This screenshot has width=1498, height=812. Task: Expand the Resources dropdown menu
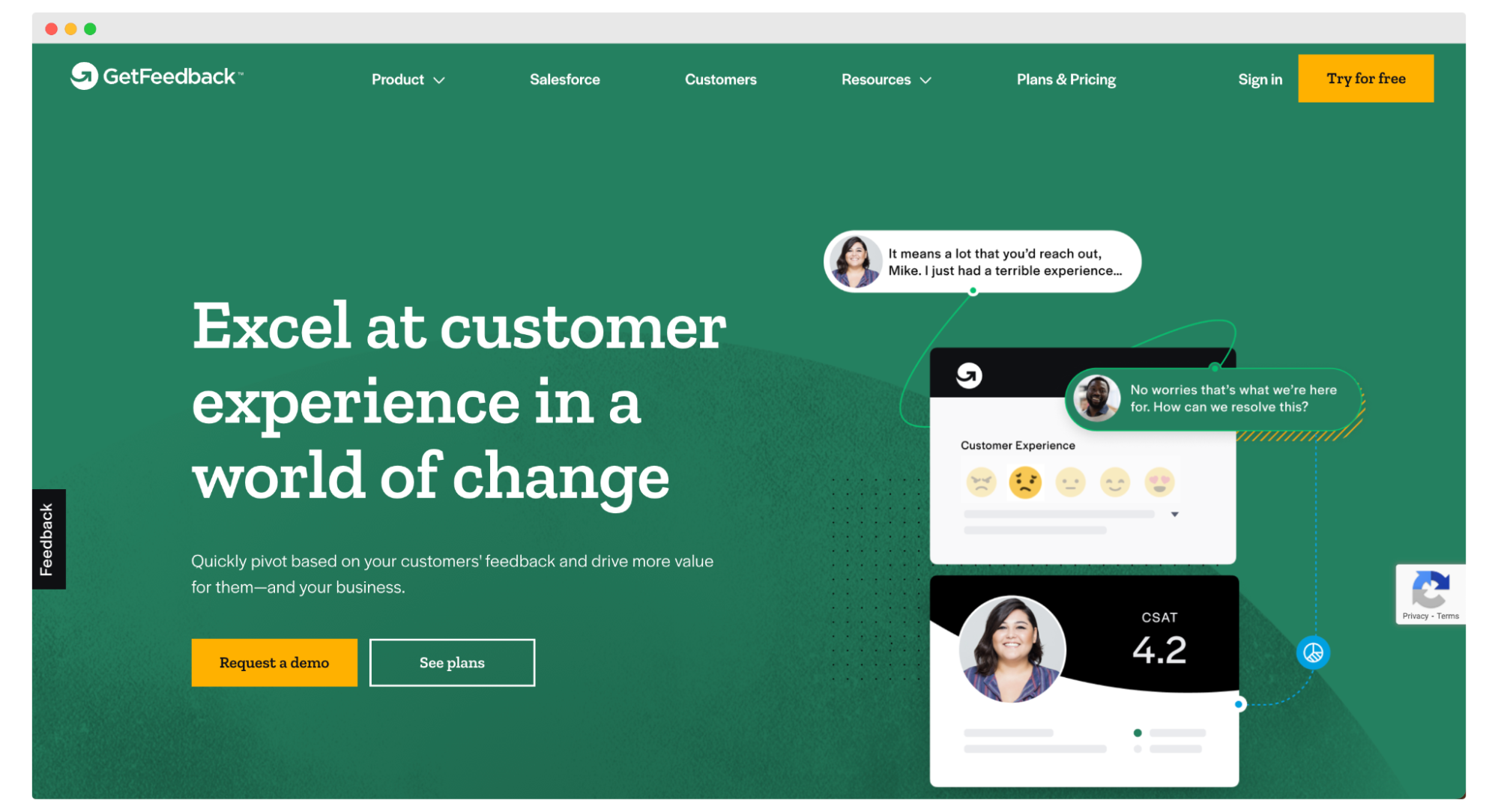[x=886, y=80]
